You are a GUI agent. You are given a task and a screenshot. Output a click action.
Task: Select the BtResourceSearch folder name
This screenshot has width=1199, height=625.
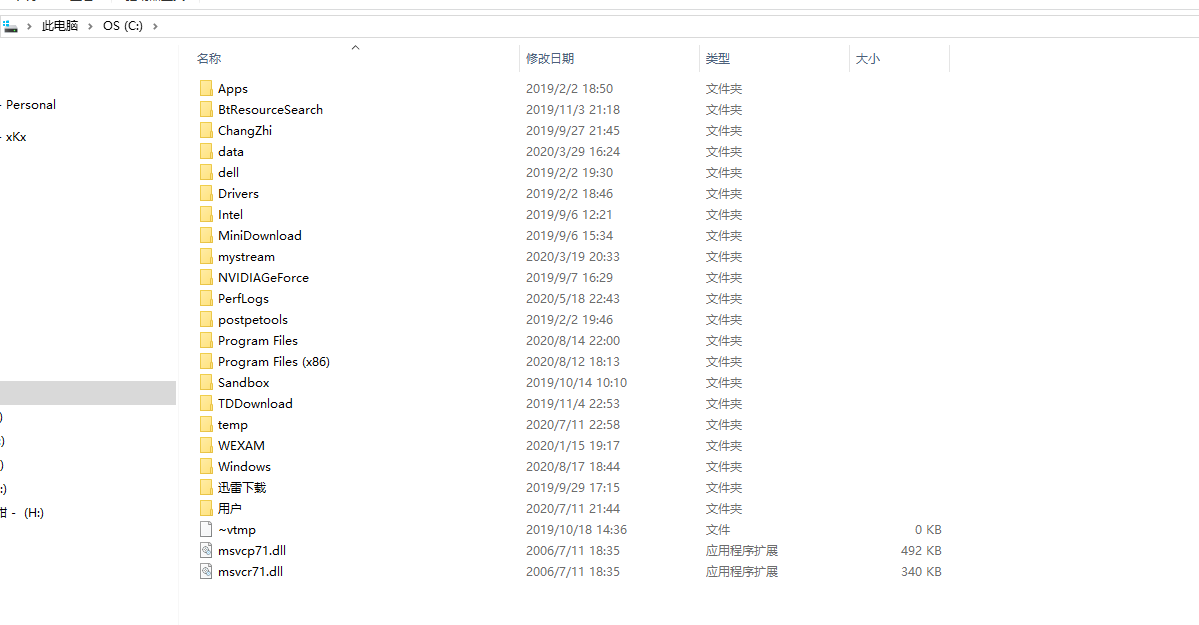click(270, 110)
